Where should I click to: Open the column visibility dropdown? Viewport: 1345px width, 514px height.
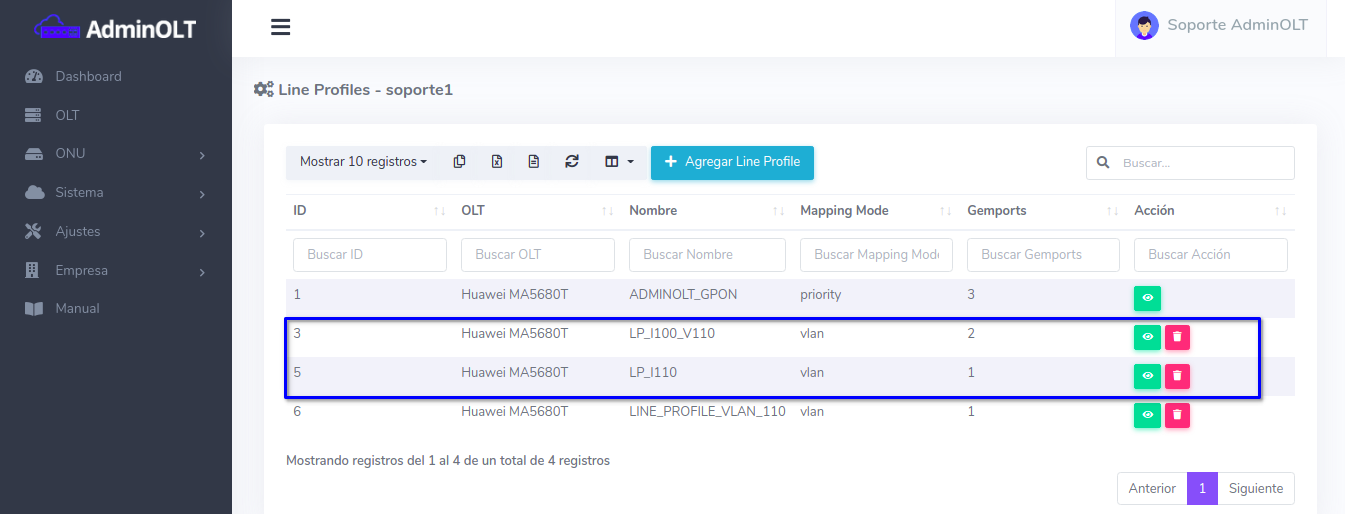pyautogui.click(x=619, y=162)
